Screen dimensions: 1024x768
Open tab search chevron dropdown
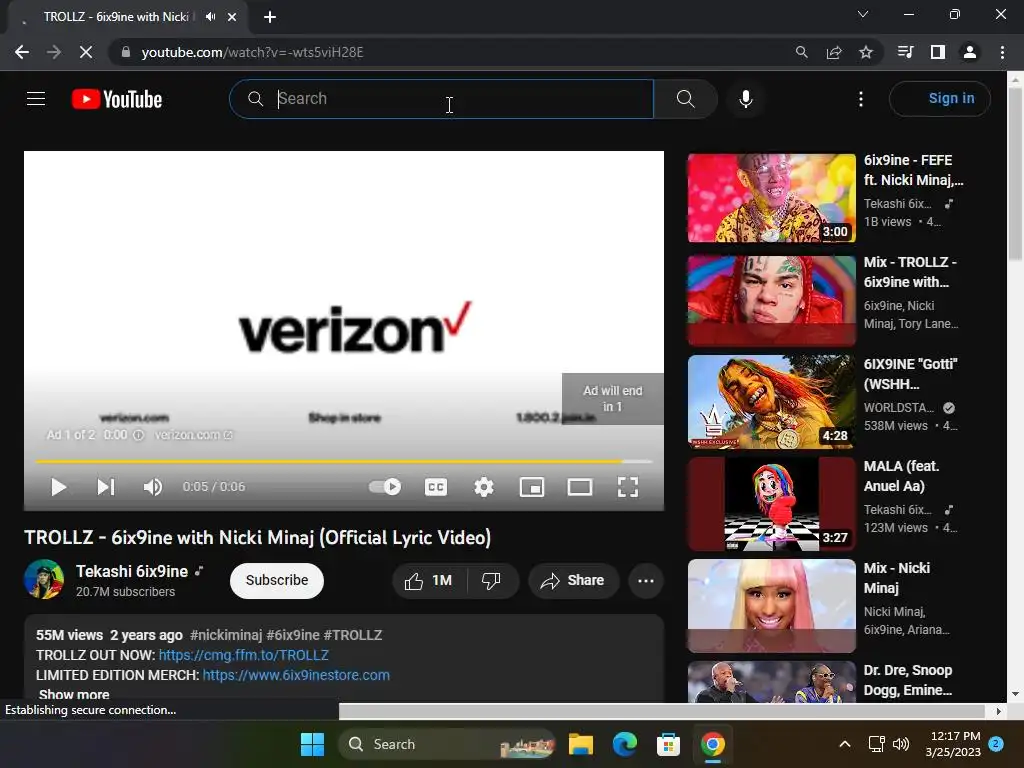pos(863,14)
